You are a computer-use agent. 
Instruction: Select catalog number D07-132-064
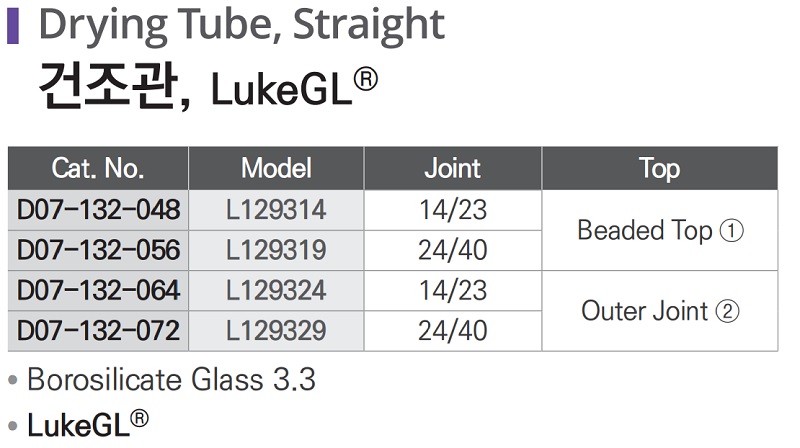99,290
